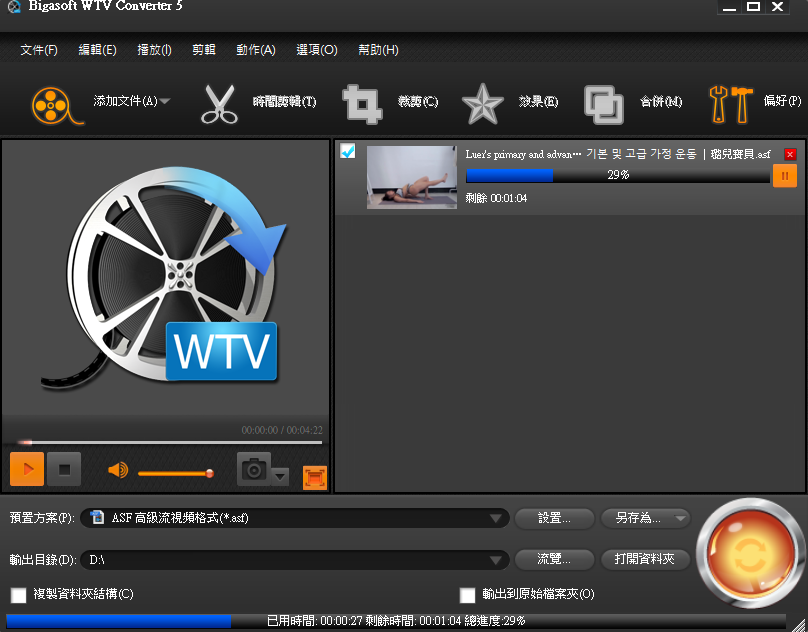Open the 幫助(H) menu

(x=378, y=50)
